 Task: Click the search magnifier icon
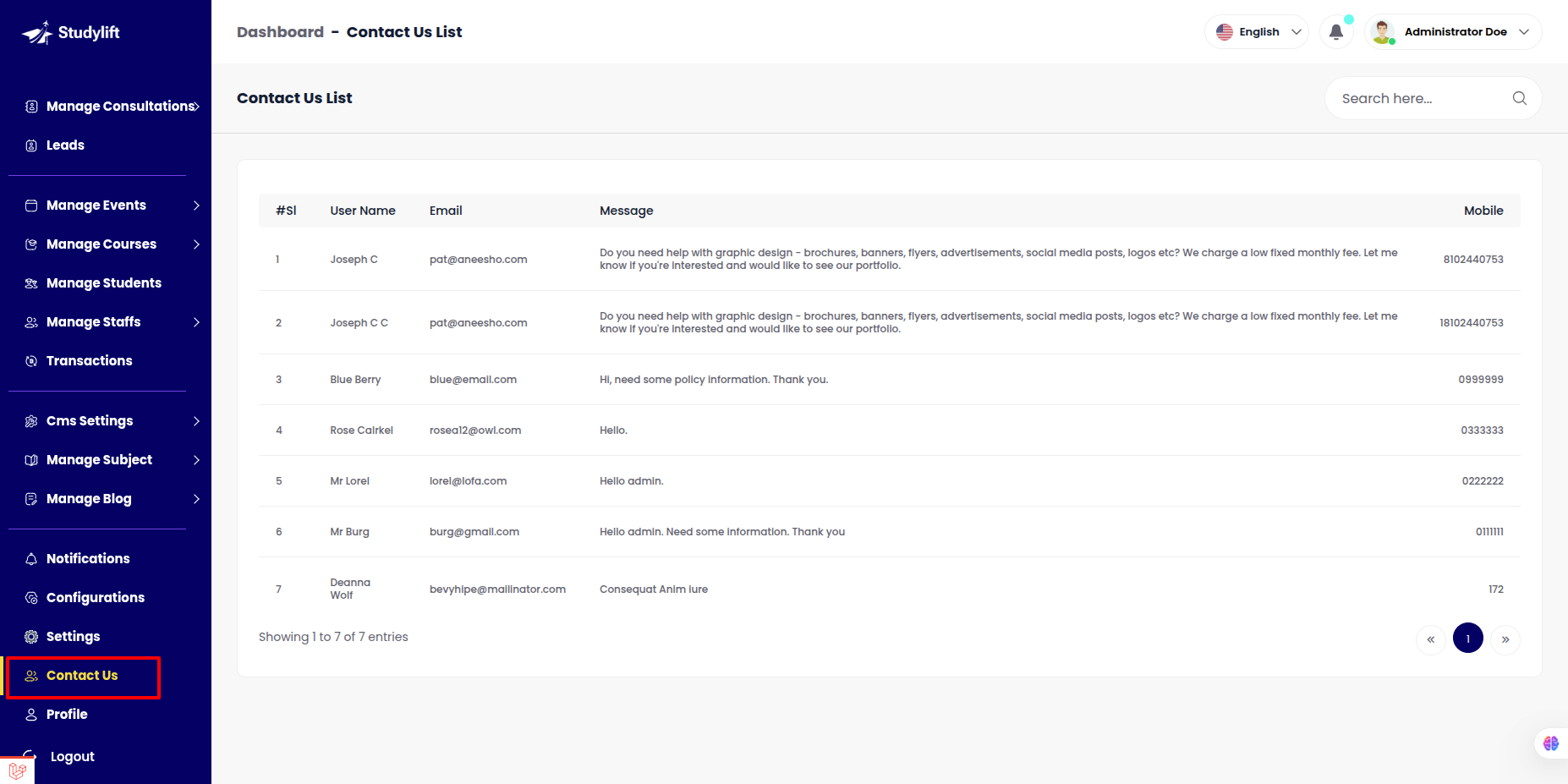[x=1520, y=98]
